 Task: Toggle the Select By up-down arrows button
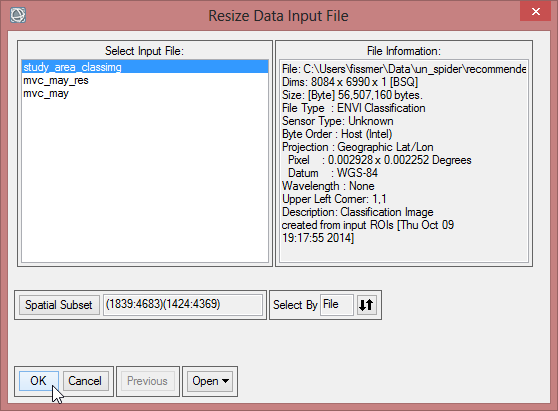pyautogui.click(x=366, y=305)
